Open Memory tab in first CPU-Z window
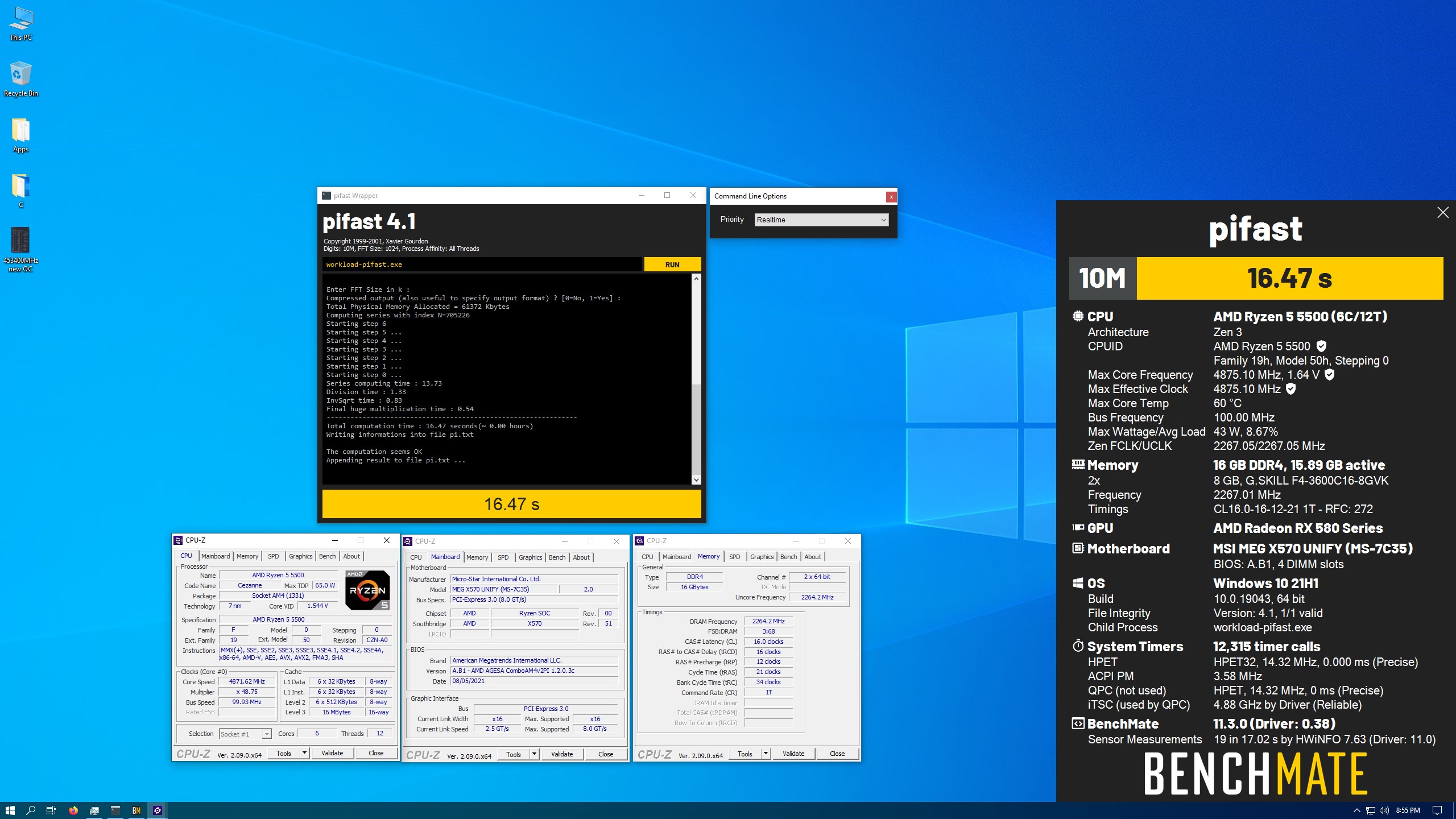 pyautogui.click(x=247, y=556)
